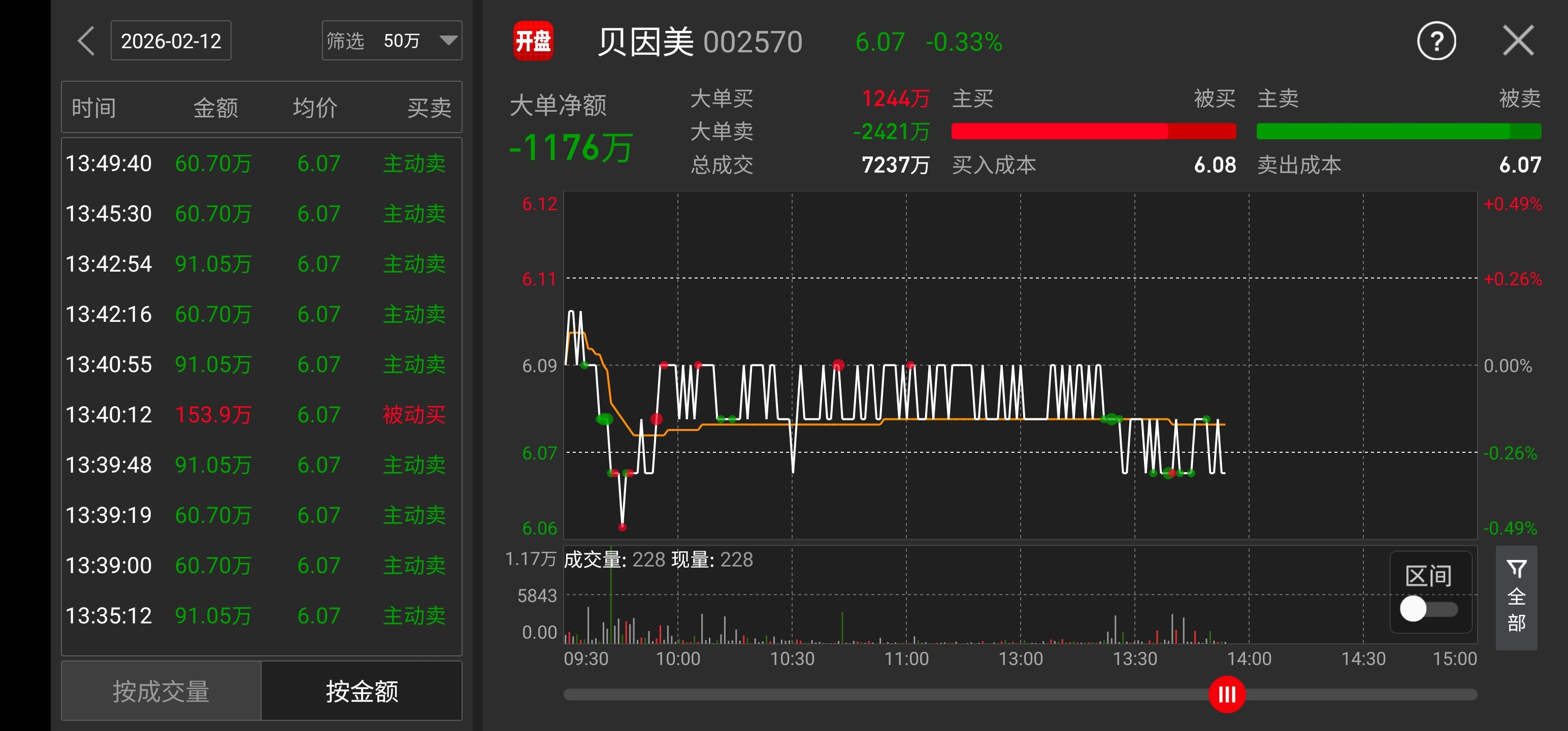This screenshot has height=731, width=1568.
Task: Click the back arrow icon
Action: (86, 41)
